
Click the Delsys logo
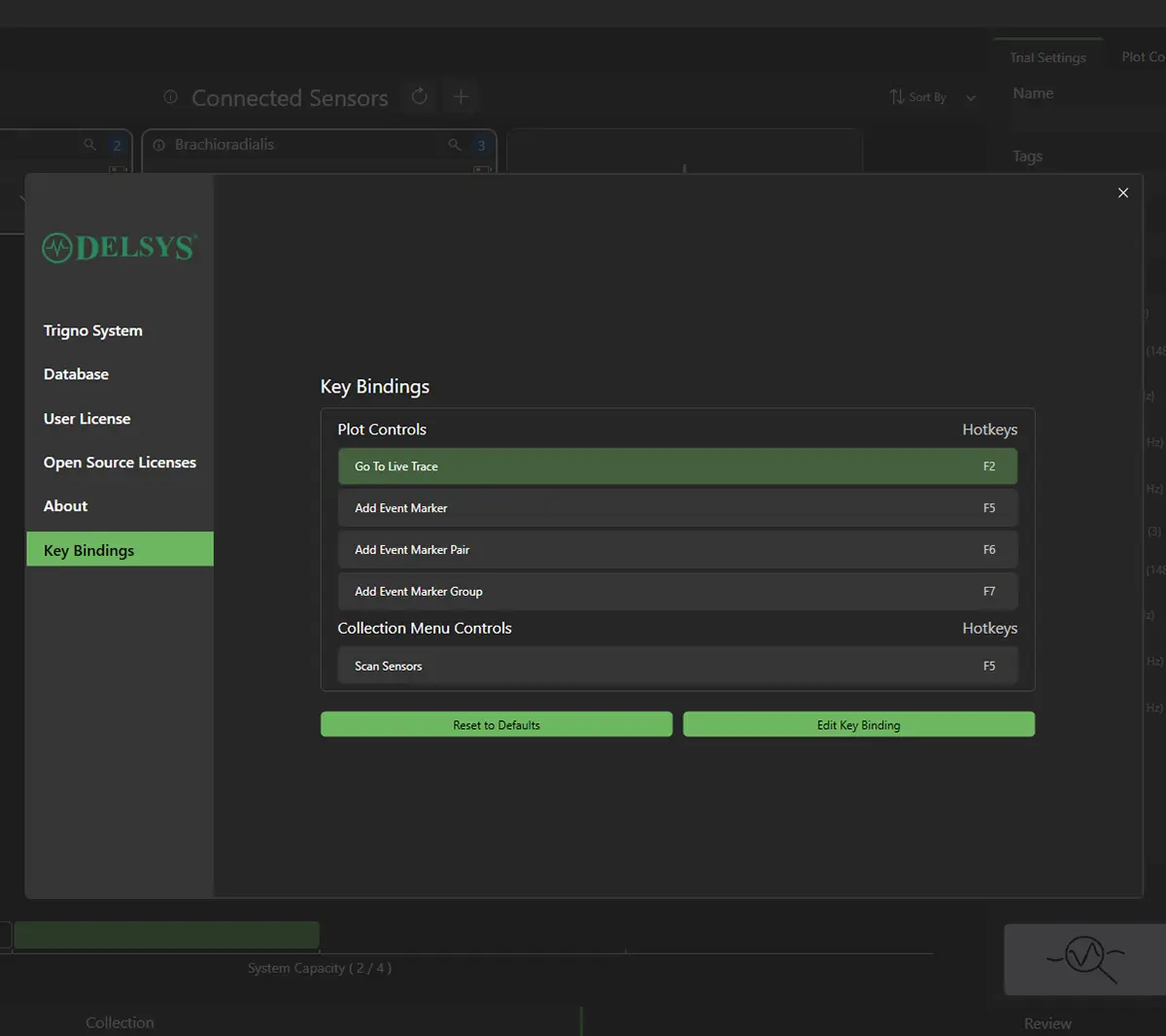tap(120, 248)
